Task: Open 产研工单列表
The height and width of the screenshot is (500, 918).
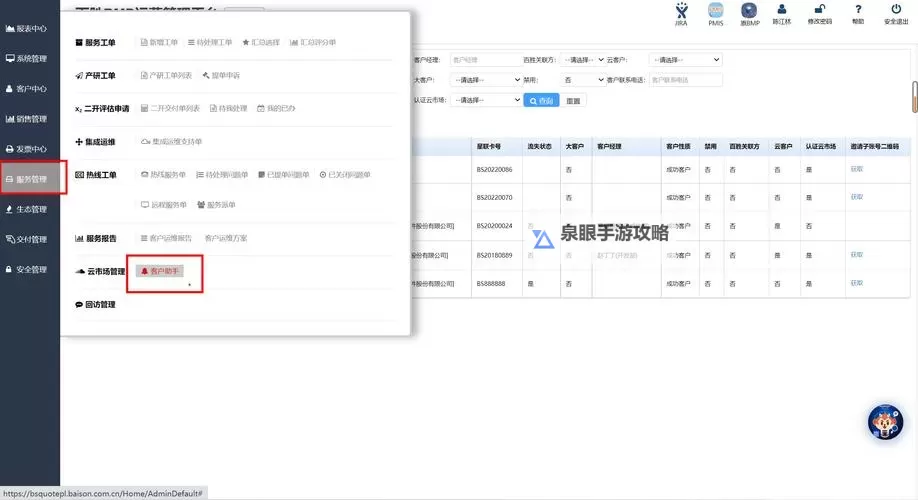Action: 166,76
